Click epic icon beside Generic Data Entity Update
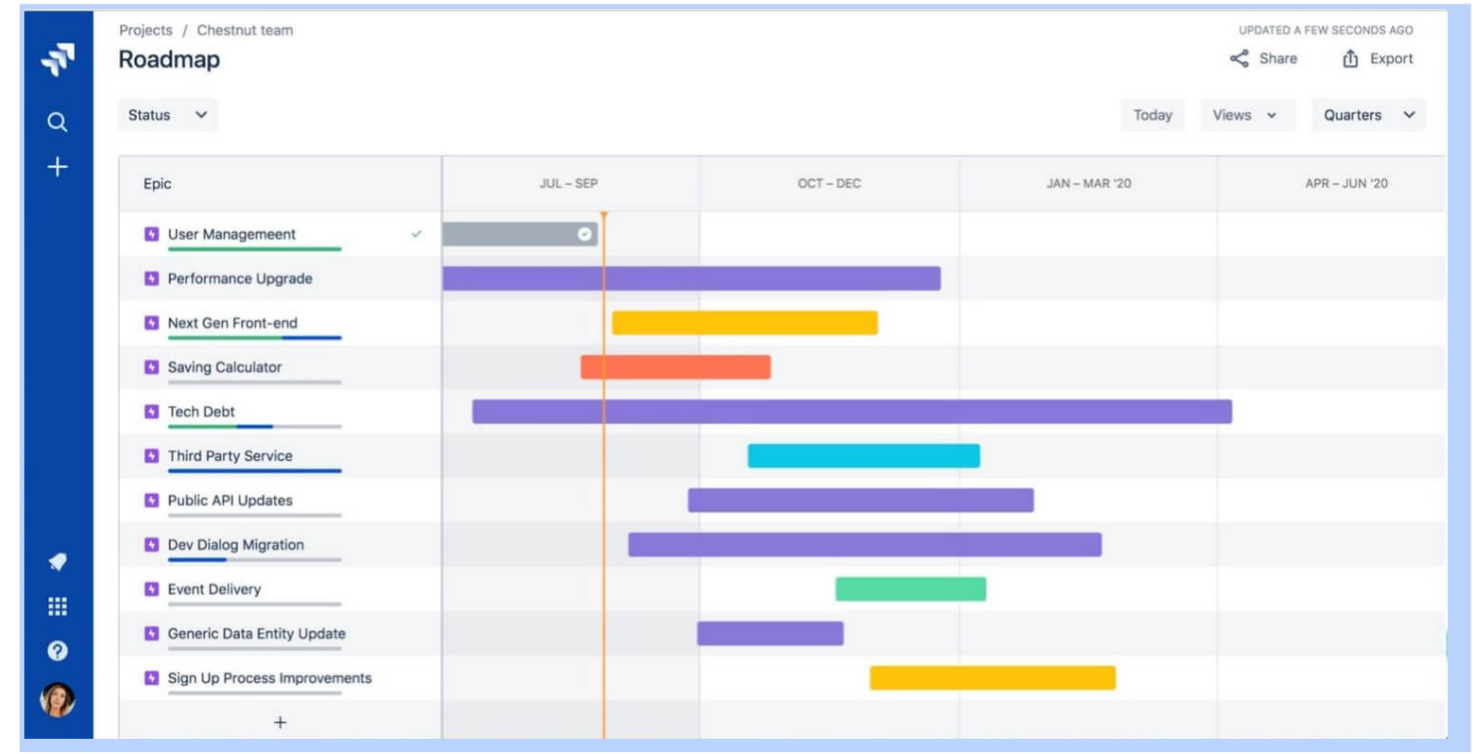Screen dimensions: 1482x754 tap(152, 633)
